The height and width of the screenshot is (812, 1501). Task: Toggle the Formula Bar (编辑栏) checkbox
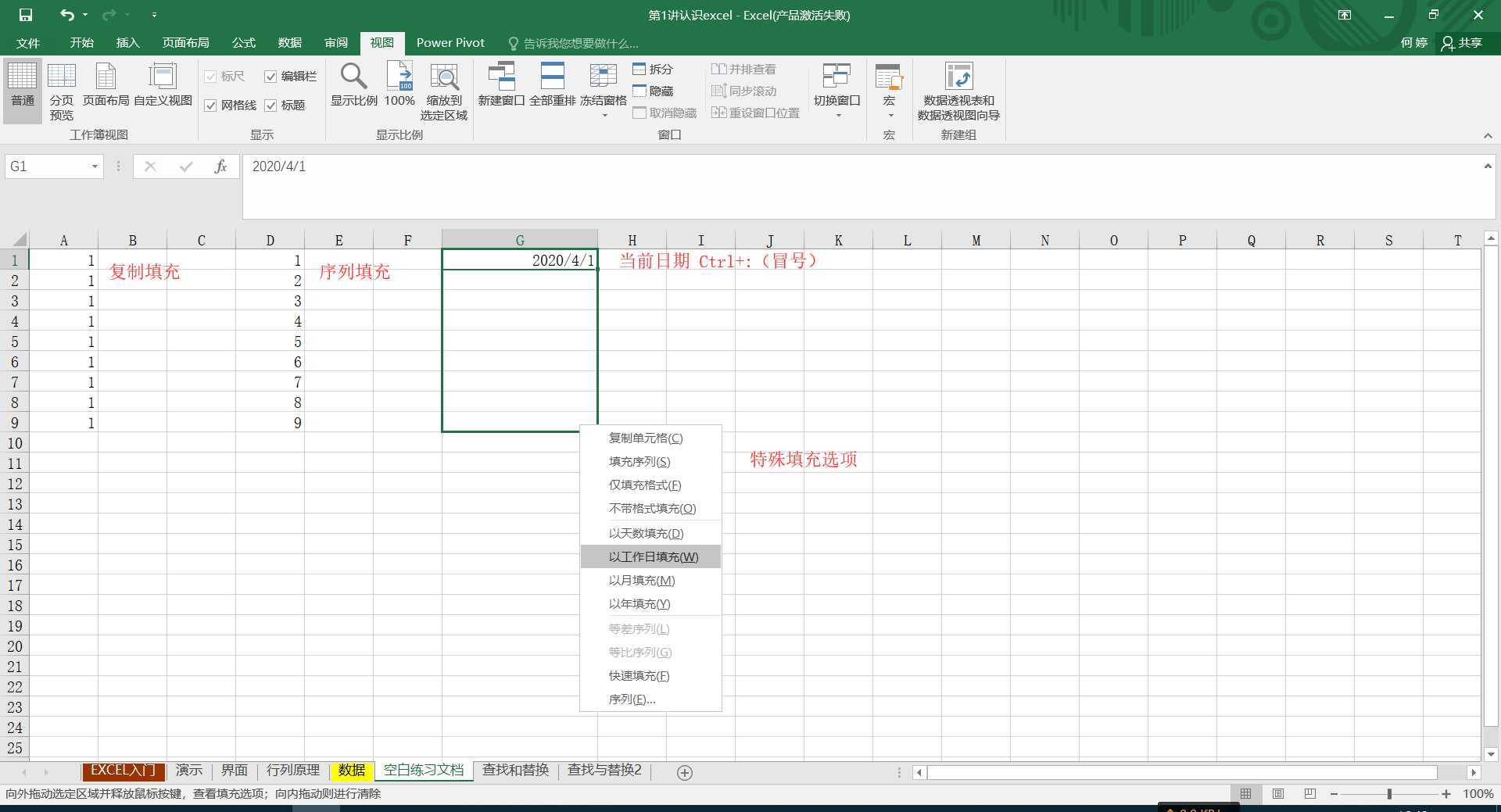(270, 77)
